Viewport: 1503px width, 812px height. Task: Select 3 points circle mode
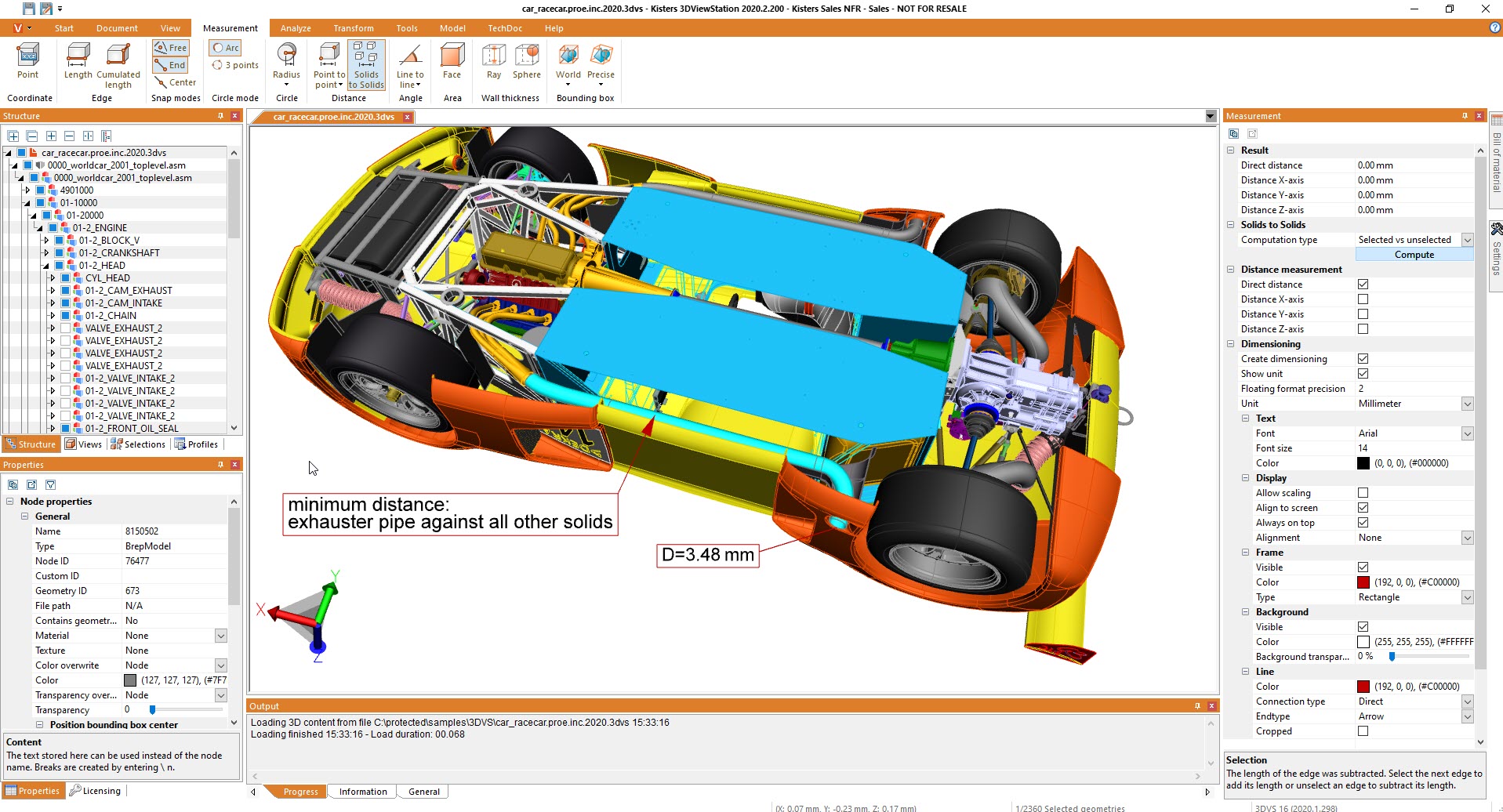235,65
